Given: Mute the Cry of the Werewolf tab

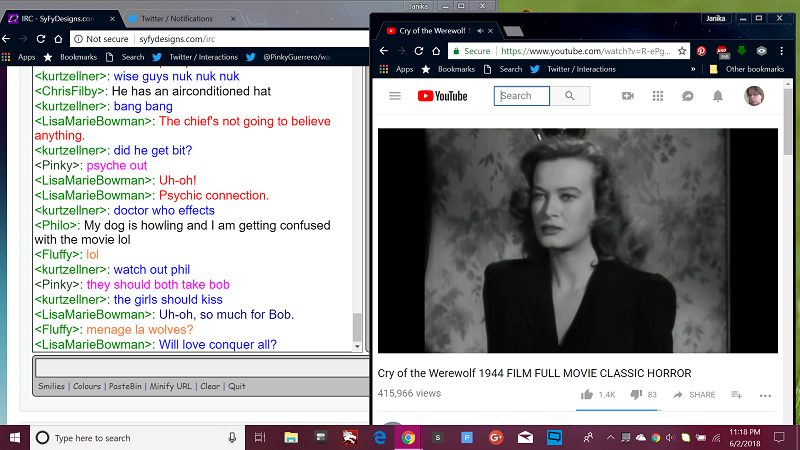Looking at the screenshot, I should tap(480, 31).
